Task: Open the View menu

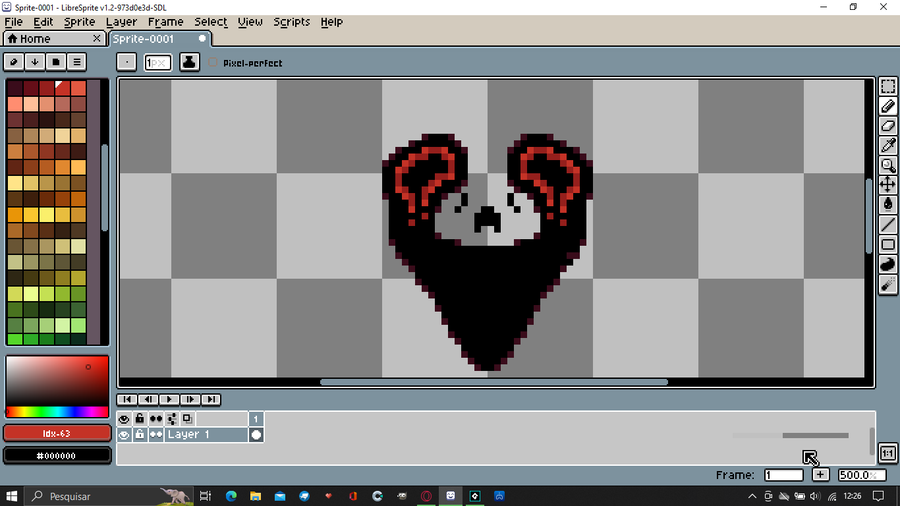Action: coord(250,22)
